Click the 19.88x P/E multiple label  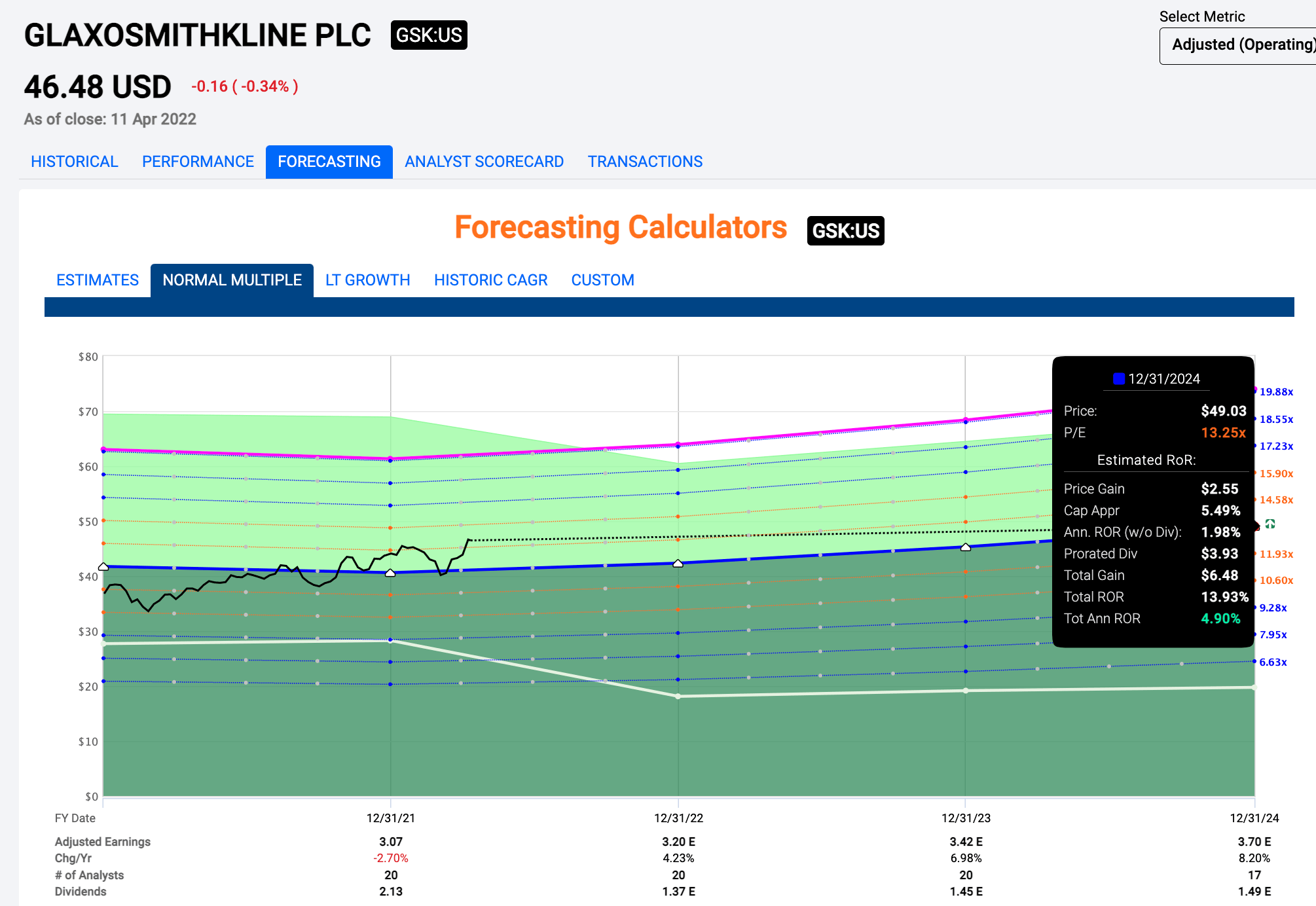tap(1276, 391)
